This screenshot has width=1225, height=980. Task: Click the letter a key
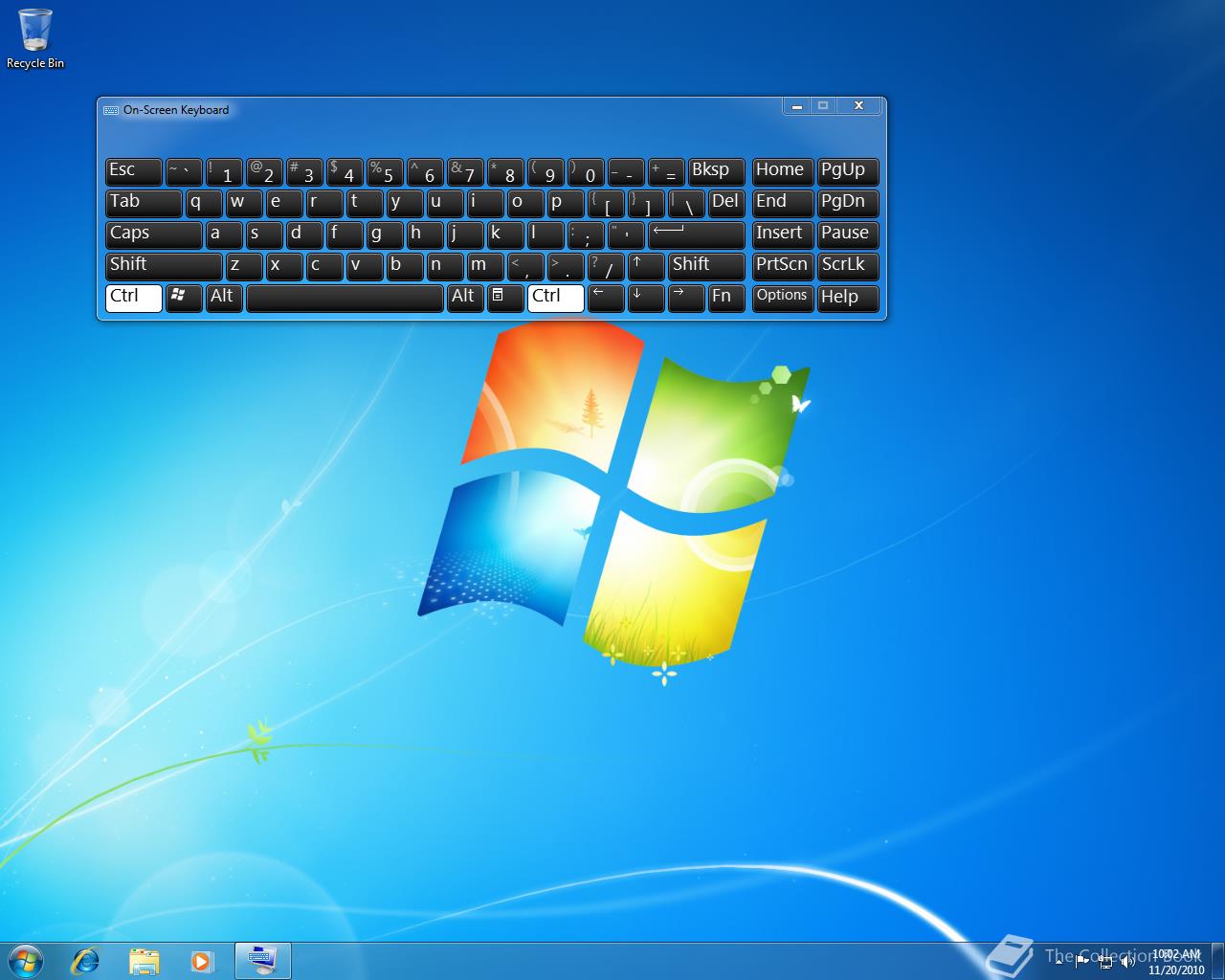[x=224, y=234]
